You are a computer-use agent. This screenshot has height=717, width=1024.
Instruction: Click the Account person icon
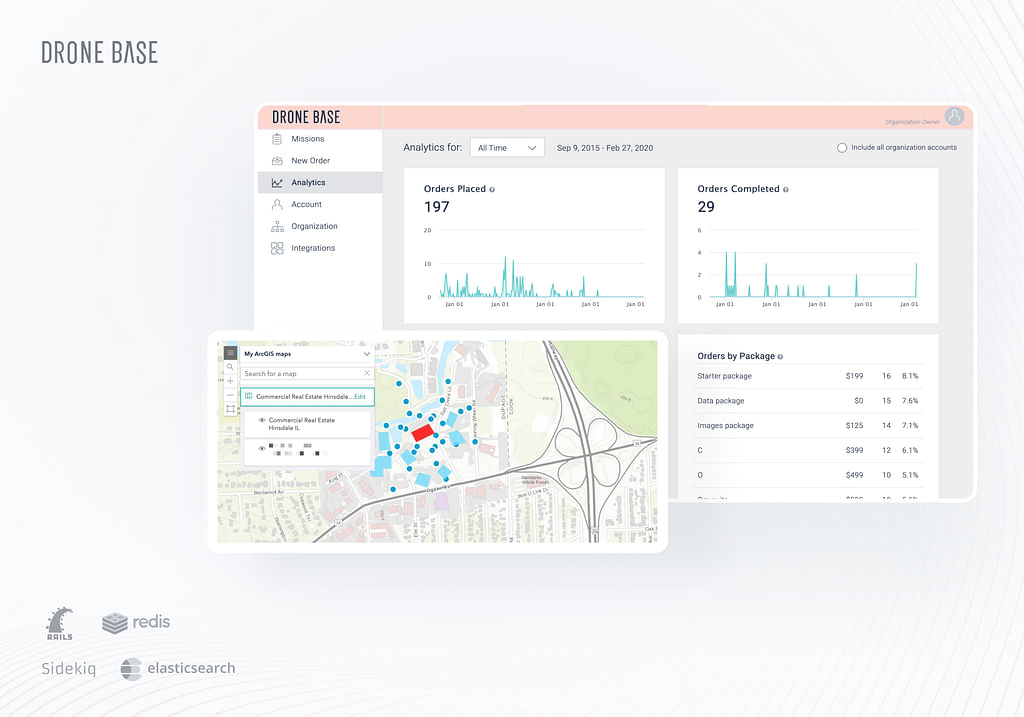pos(277,204)
